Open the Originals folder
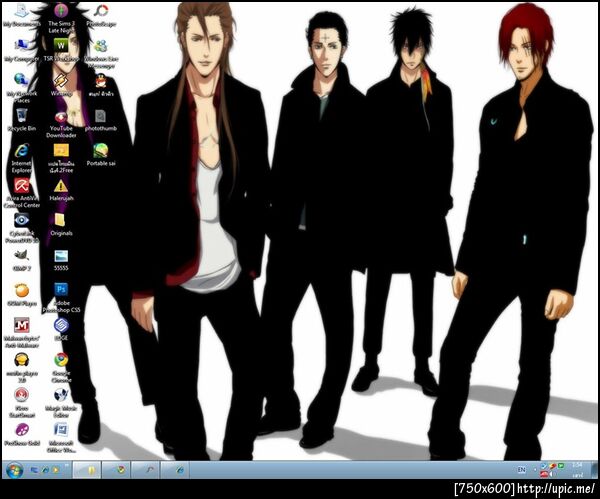Image resolution: width=600 pixels, height=499 pixels. (x=61, y=224)
